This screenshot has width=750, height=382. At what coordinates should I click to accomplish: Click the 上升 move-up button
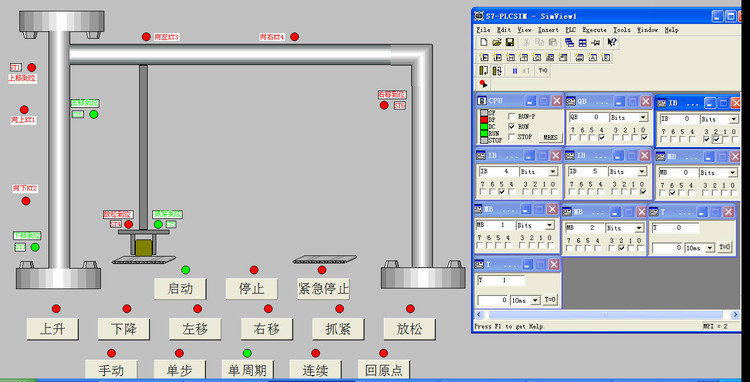point(53,329)
